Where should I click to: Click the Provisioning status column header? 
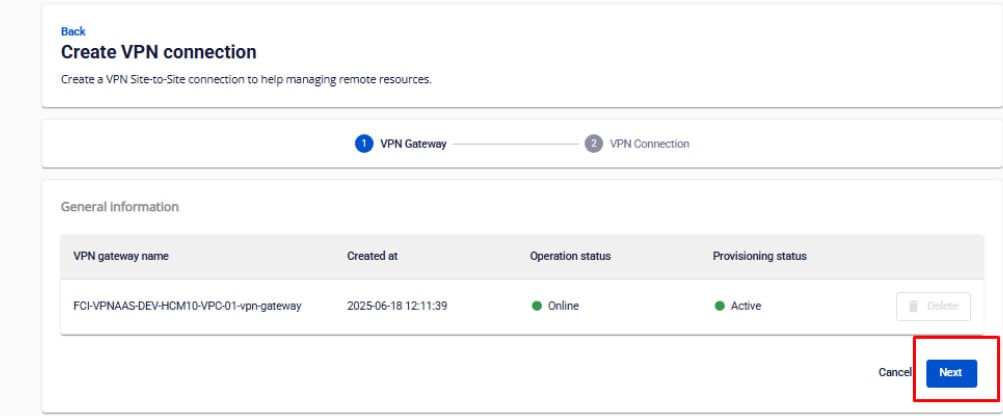[759, 256]
